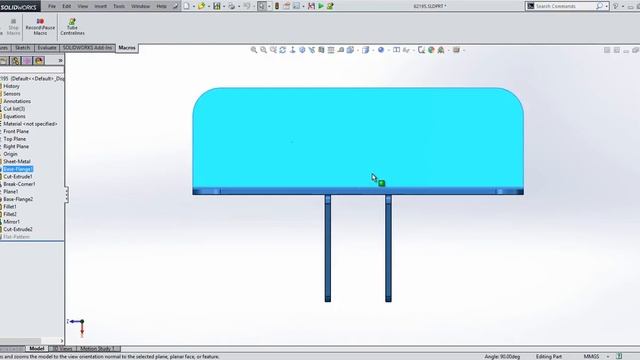
Task: Expand the left panel tabs chevron
Action: click(x=60, y=60)
